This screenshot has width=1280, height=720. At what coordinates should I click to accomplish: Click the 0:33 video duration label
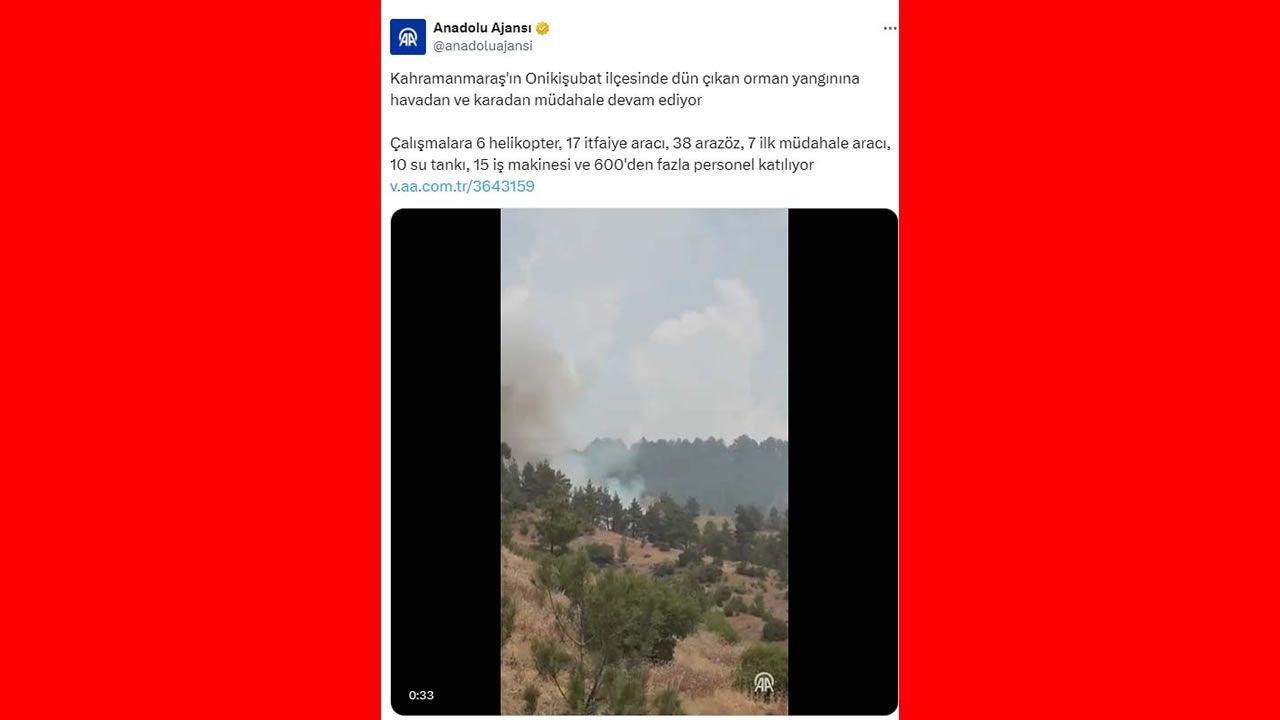(421, 695)
